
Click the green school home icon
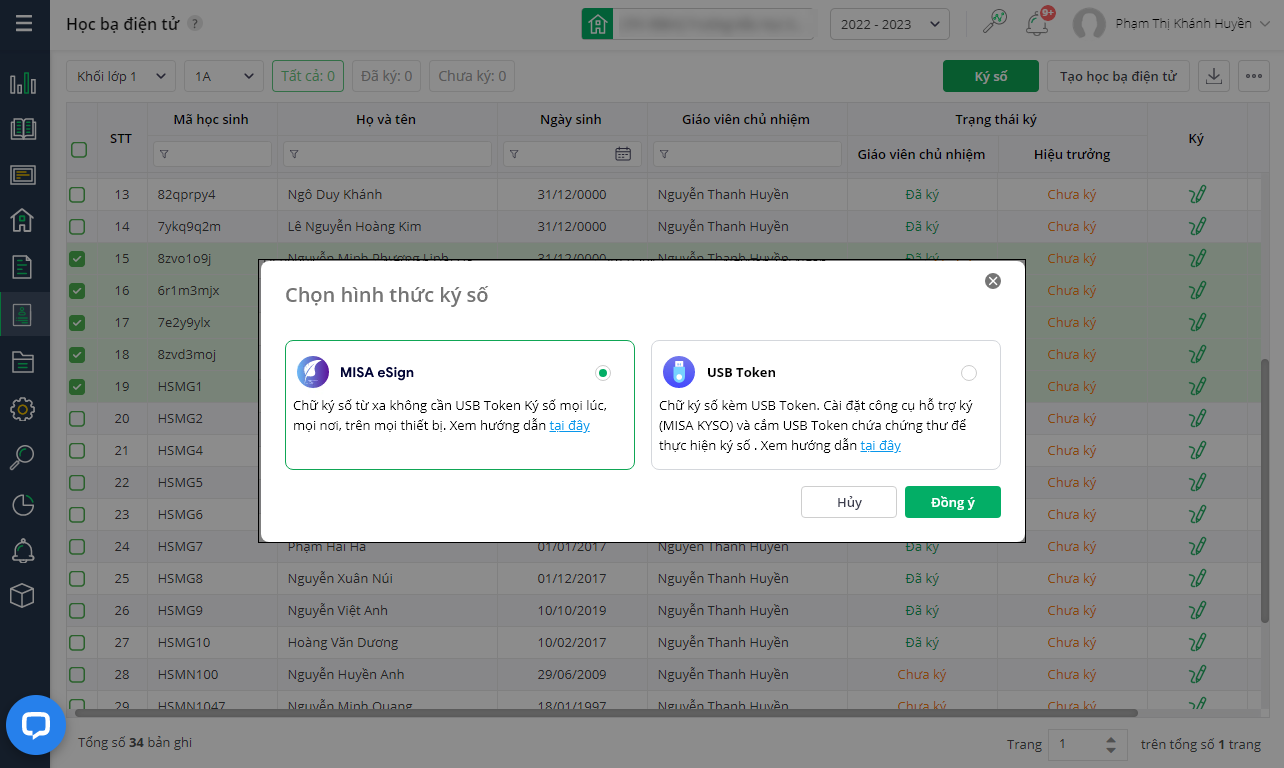click(597, 24)
